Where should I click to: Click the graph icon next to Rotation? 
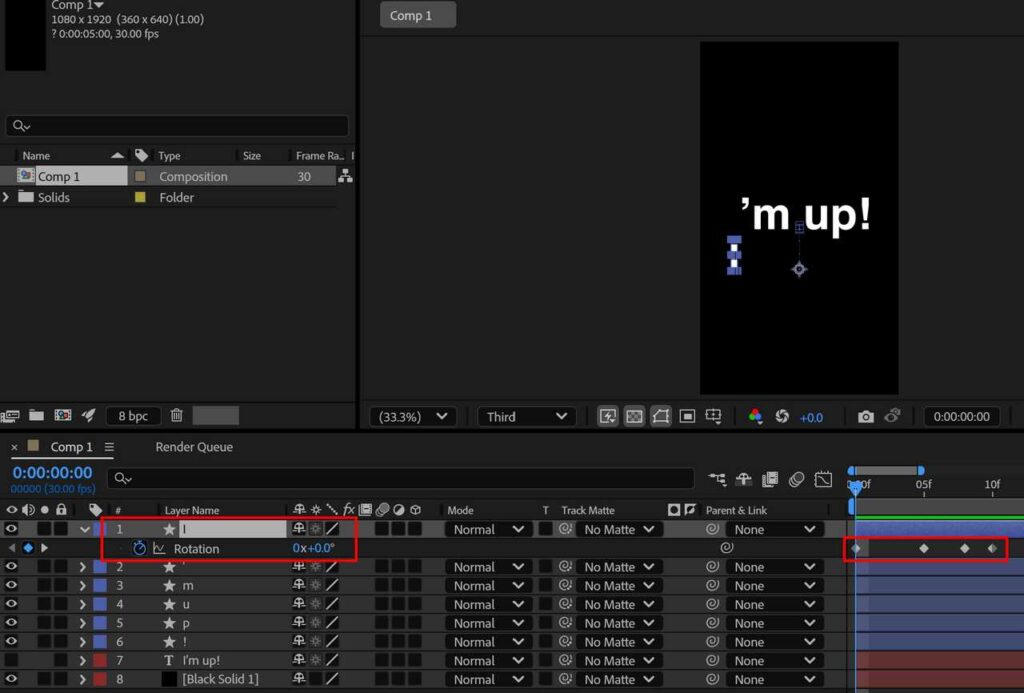tap(159, 549)
